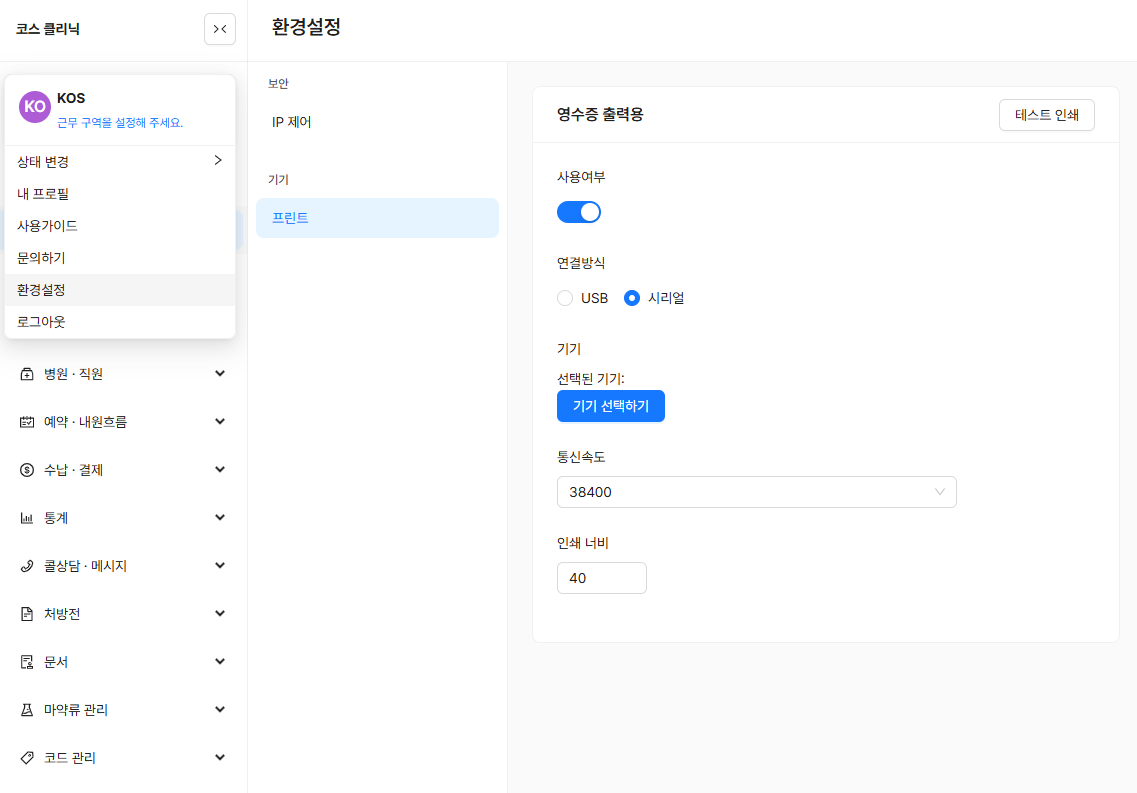This screenshot has width=1137, height=793.
Task: Click the tag icon beside 코드 관리
Action: point(27,758)
